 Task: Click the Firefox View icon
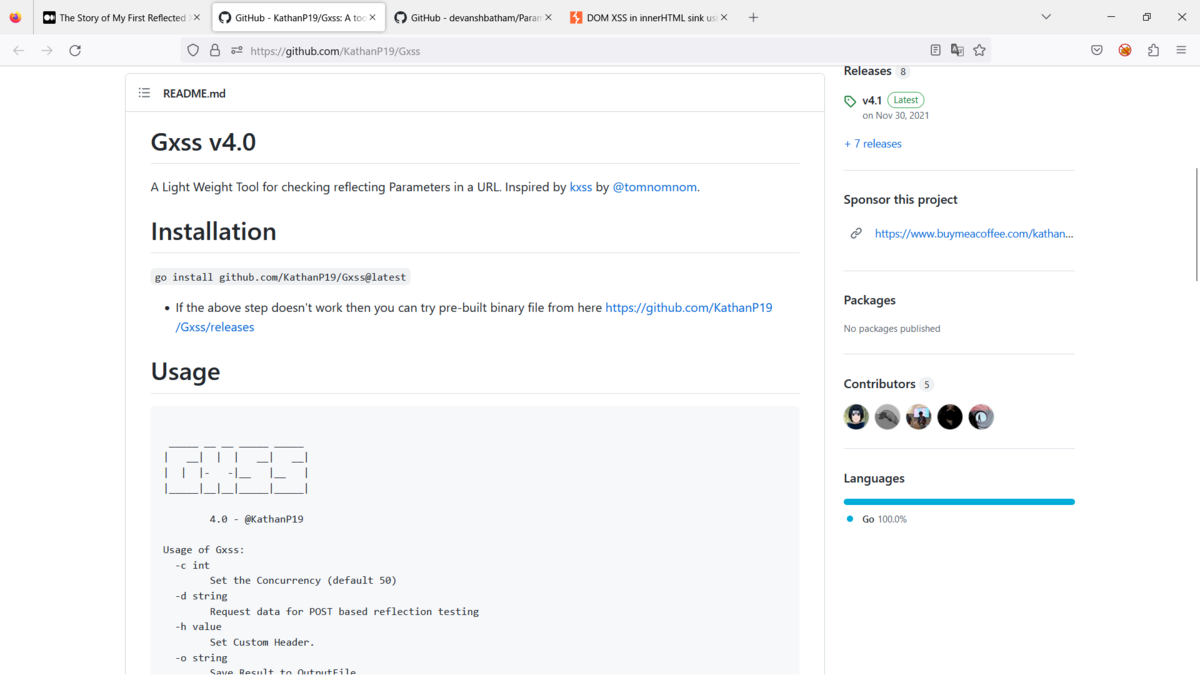(15, 17)
